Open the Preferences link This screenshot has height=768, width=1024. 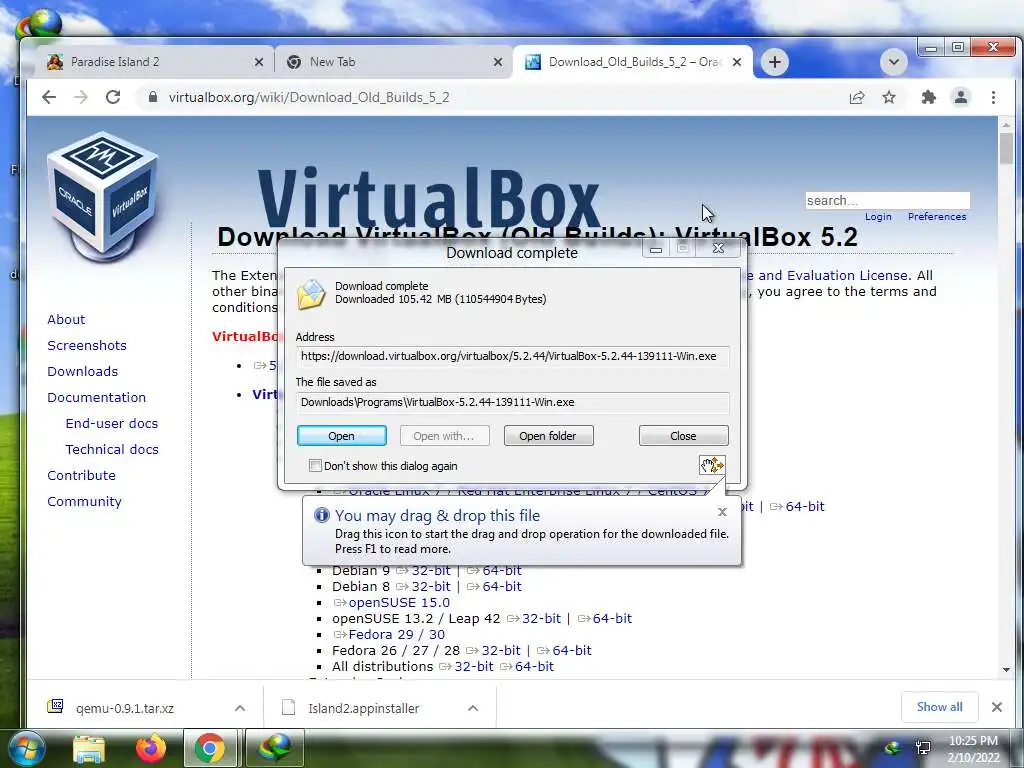[x=936, y=217]
